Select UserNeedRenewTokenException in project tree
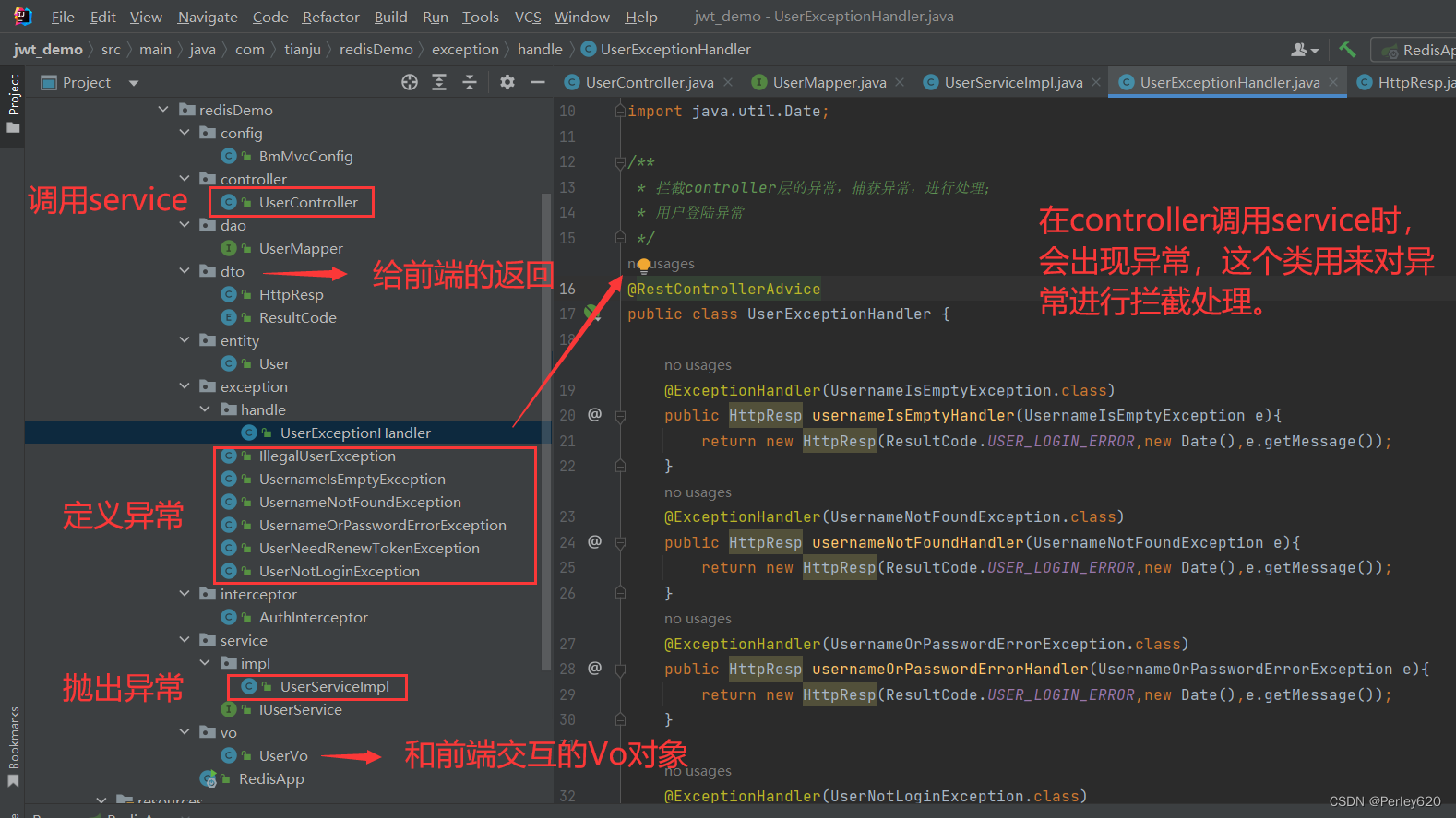The image size is (1456, 818). point(369,548)
